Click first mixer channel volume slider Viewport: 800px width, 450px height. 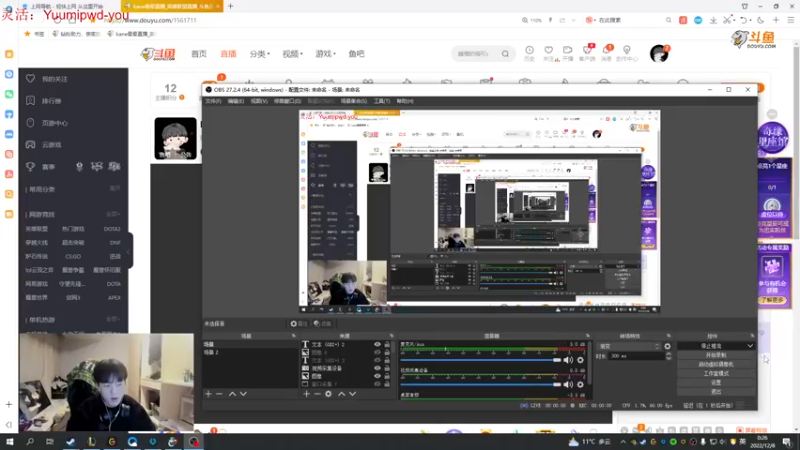[x=481, y=360]
